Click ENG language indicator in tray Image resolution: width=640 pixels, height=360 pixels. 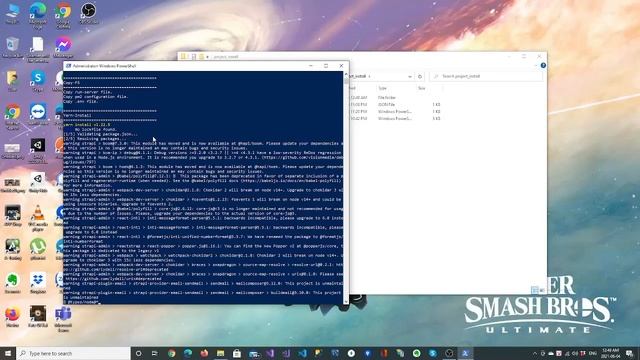point(593,353)
